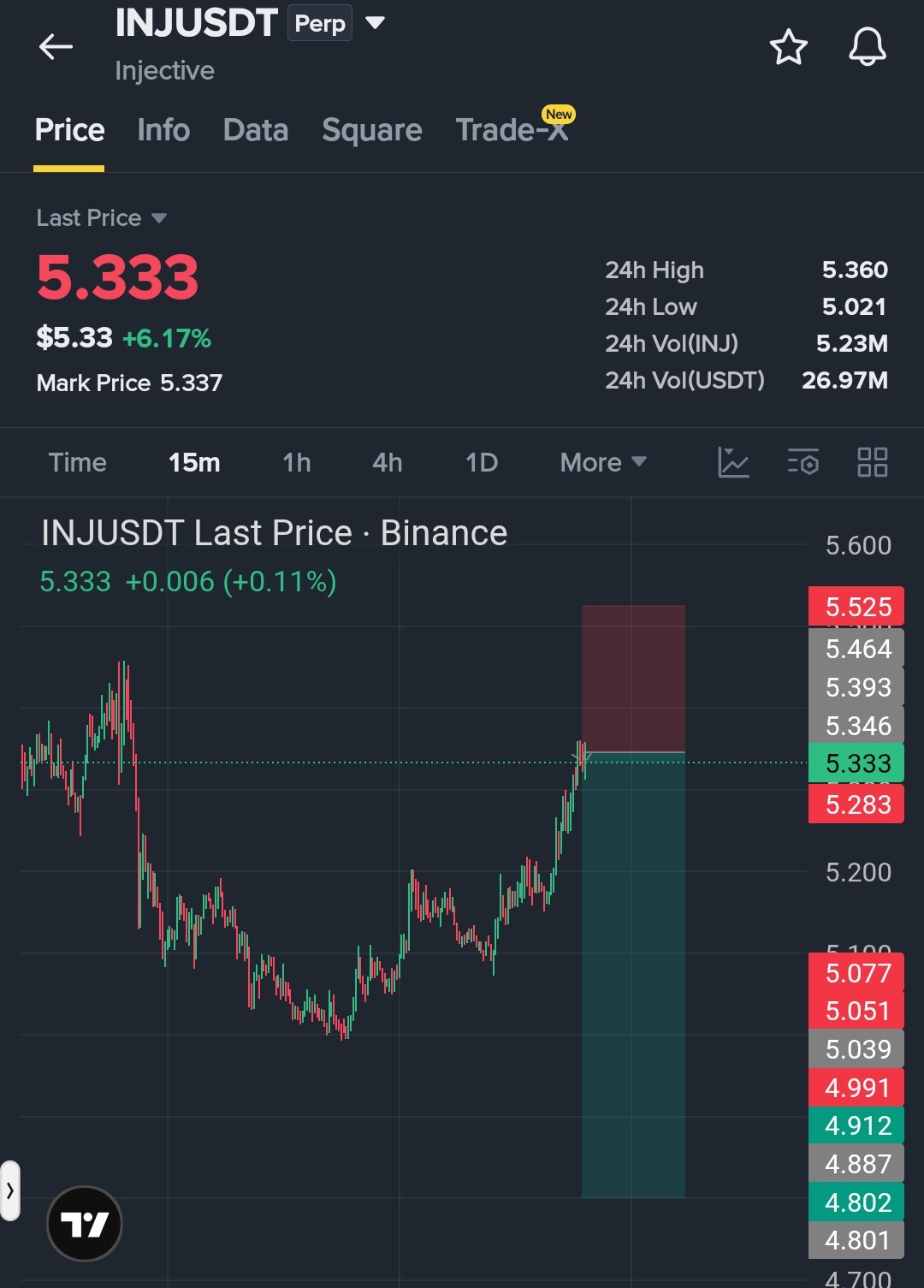Open chart indicators line-graph icon

pyautogui.click(x=733, y=462)
